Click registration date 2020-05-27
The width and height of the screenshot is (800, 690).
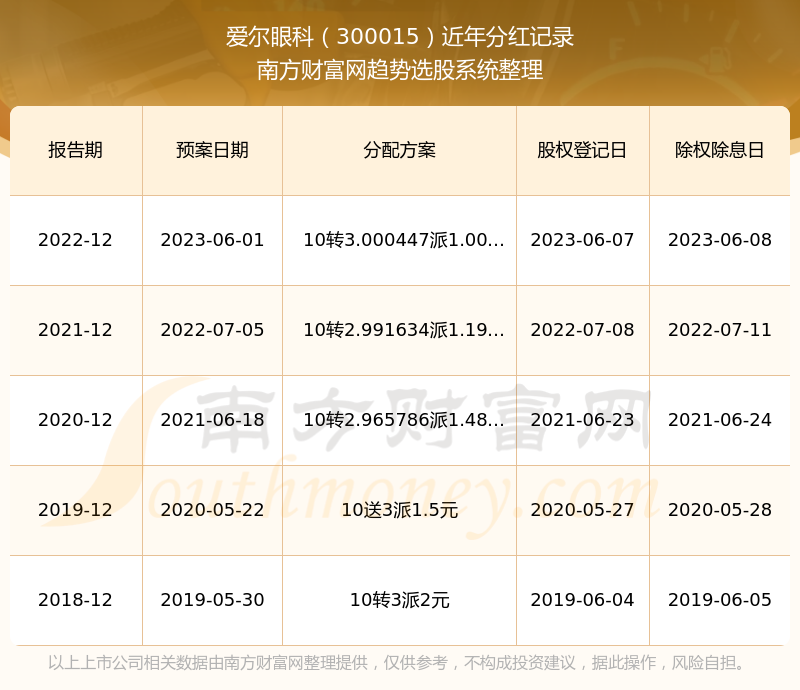click(x=582, y=510)
